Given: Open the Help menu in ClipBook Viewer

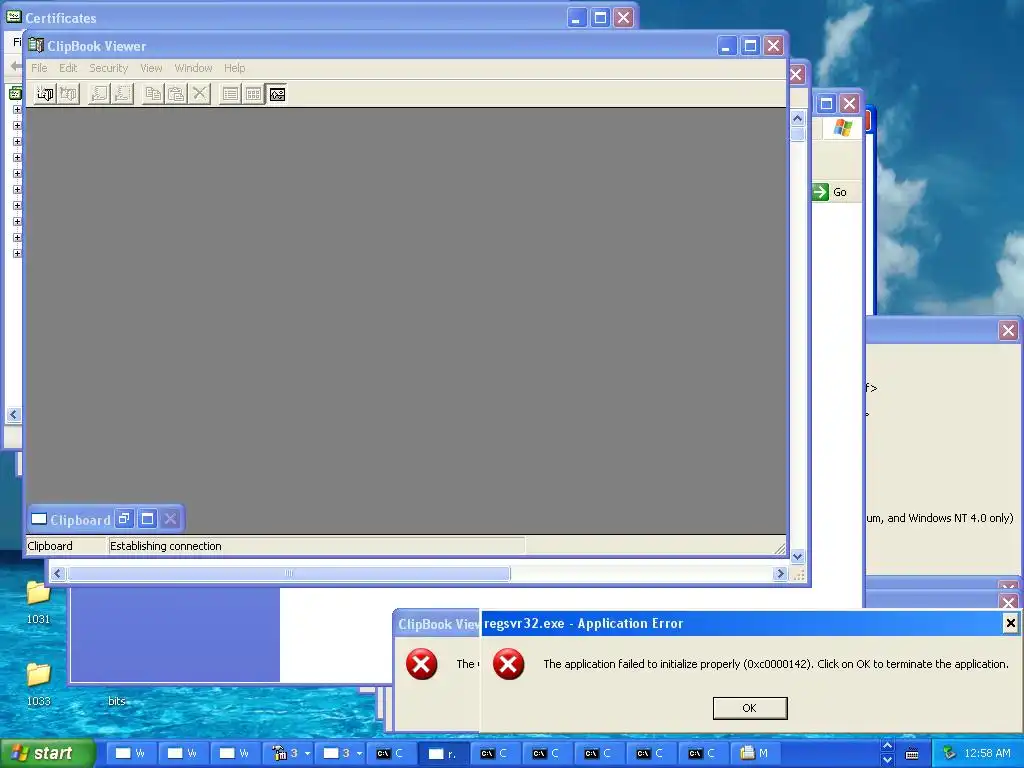Looking at the screenshot, I should coord(234,68).
